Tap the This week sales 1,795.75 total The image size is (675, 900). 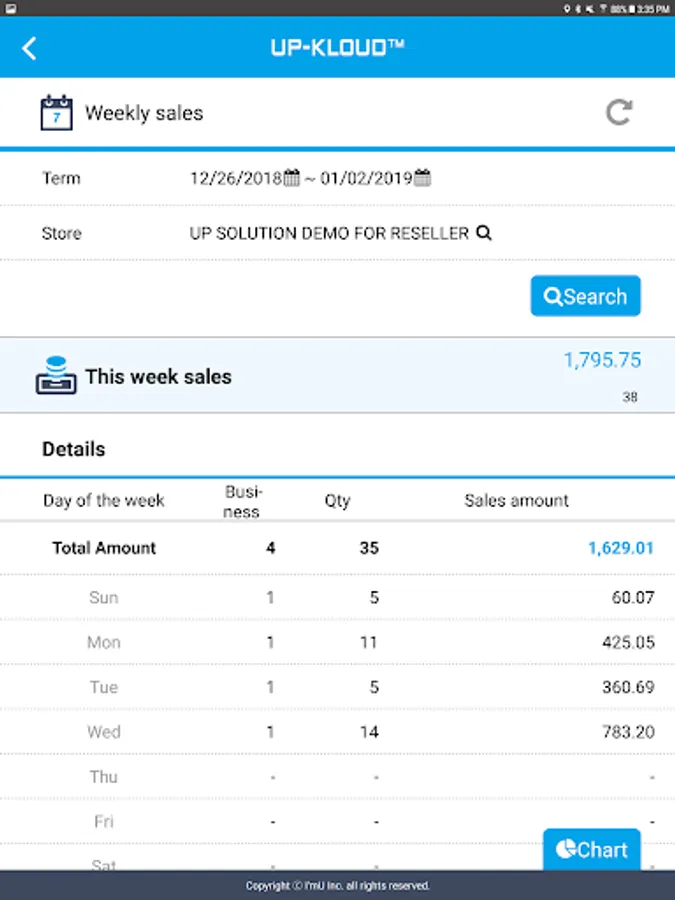(602, 361)
